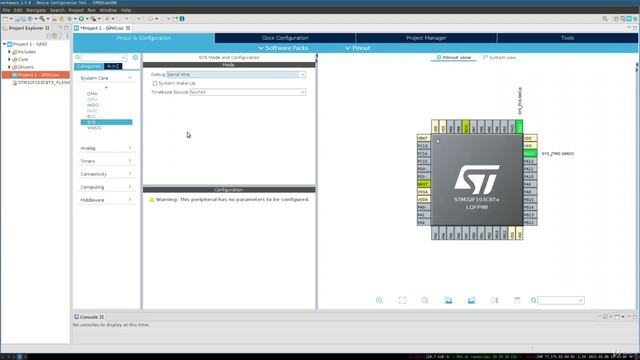The width and height of the screenshot is (640, 360).
Task: Click the NRST pin on chip left side
Action: click(x=423, y=184)
